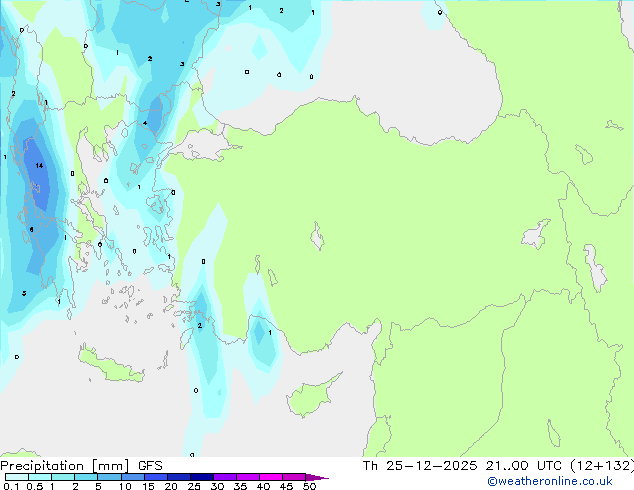Click the '14' precipitation value on the map
The width and height of the screenshot is (634, 490).
point(39,165)
